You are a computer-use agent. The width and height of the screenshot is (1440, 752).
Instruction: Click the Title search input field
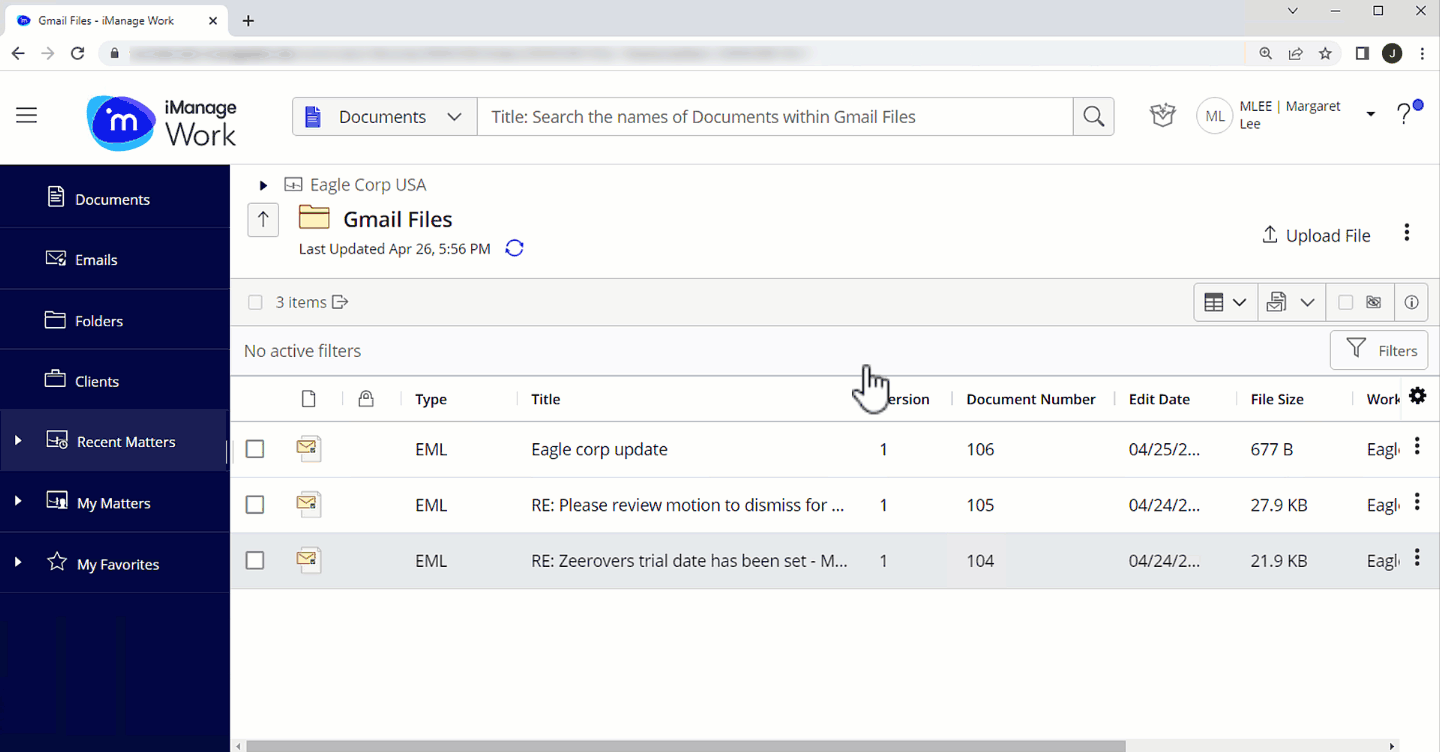(x=775, y=117)
